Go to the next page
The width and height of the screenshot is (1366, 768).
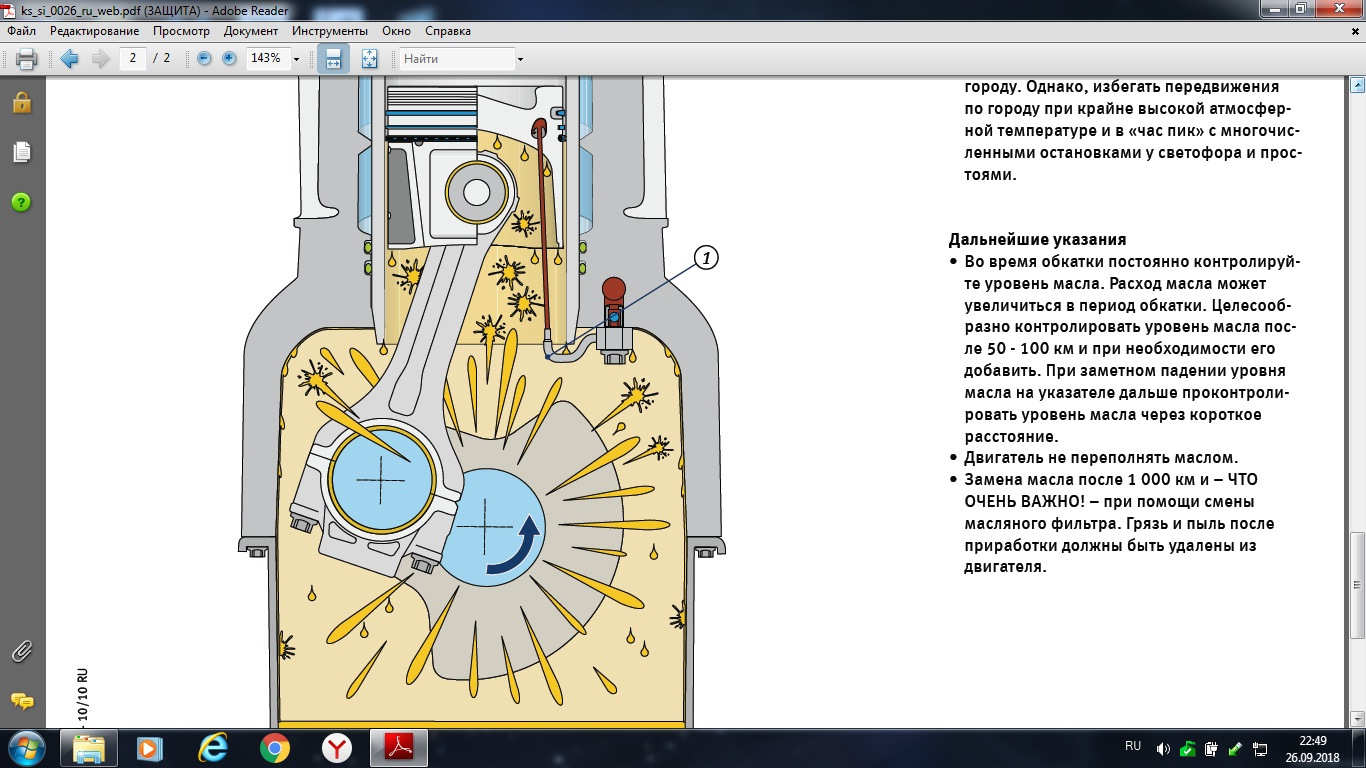pos(100,59)
